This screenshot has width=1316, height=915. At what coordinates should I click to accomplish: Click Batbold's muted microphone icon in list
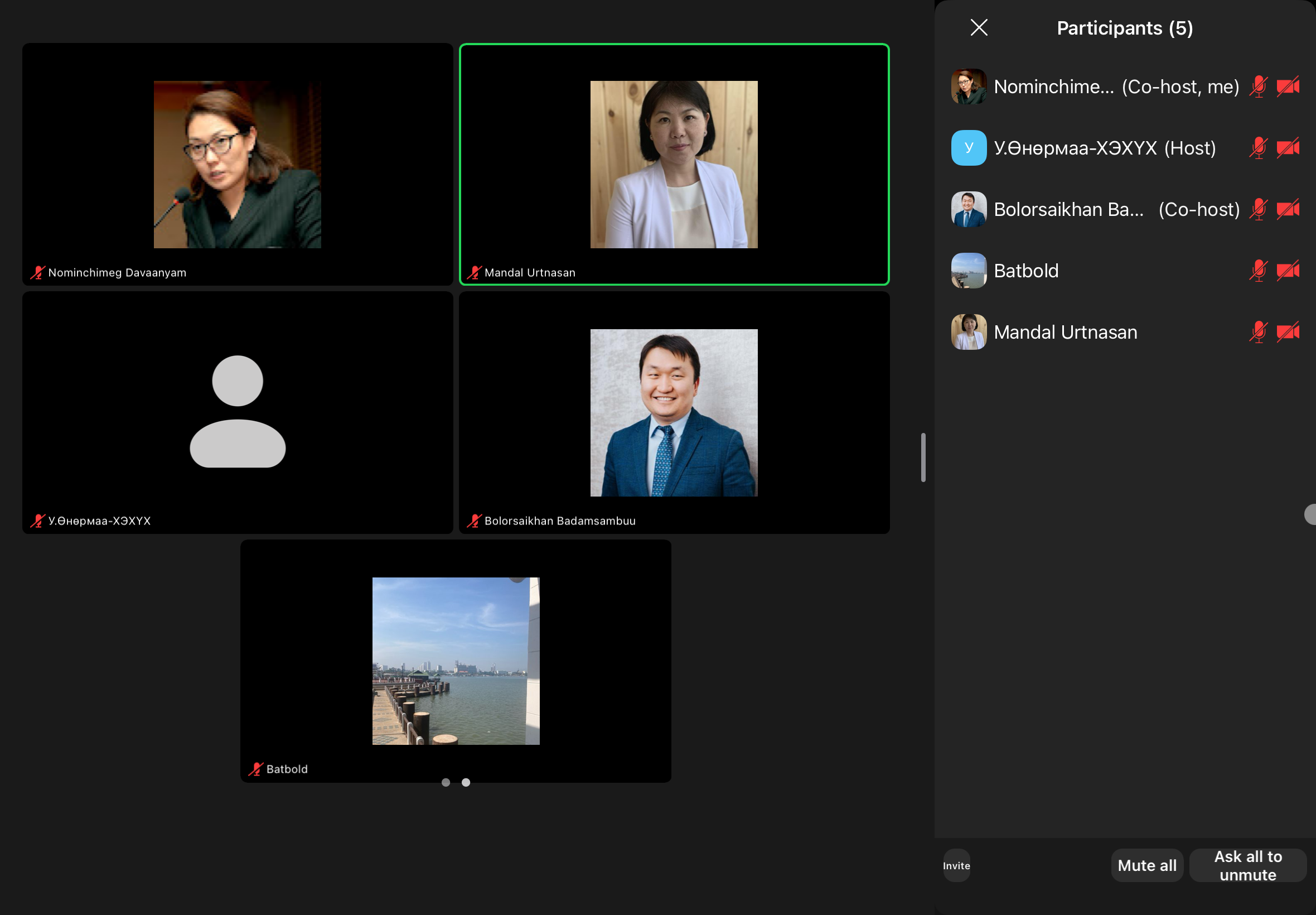(1258, 271)
